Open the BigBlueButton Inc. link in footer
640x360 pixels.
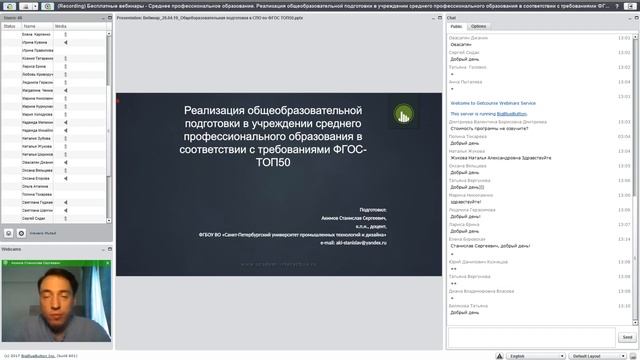38,356
